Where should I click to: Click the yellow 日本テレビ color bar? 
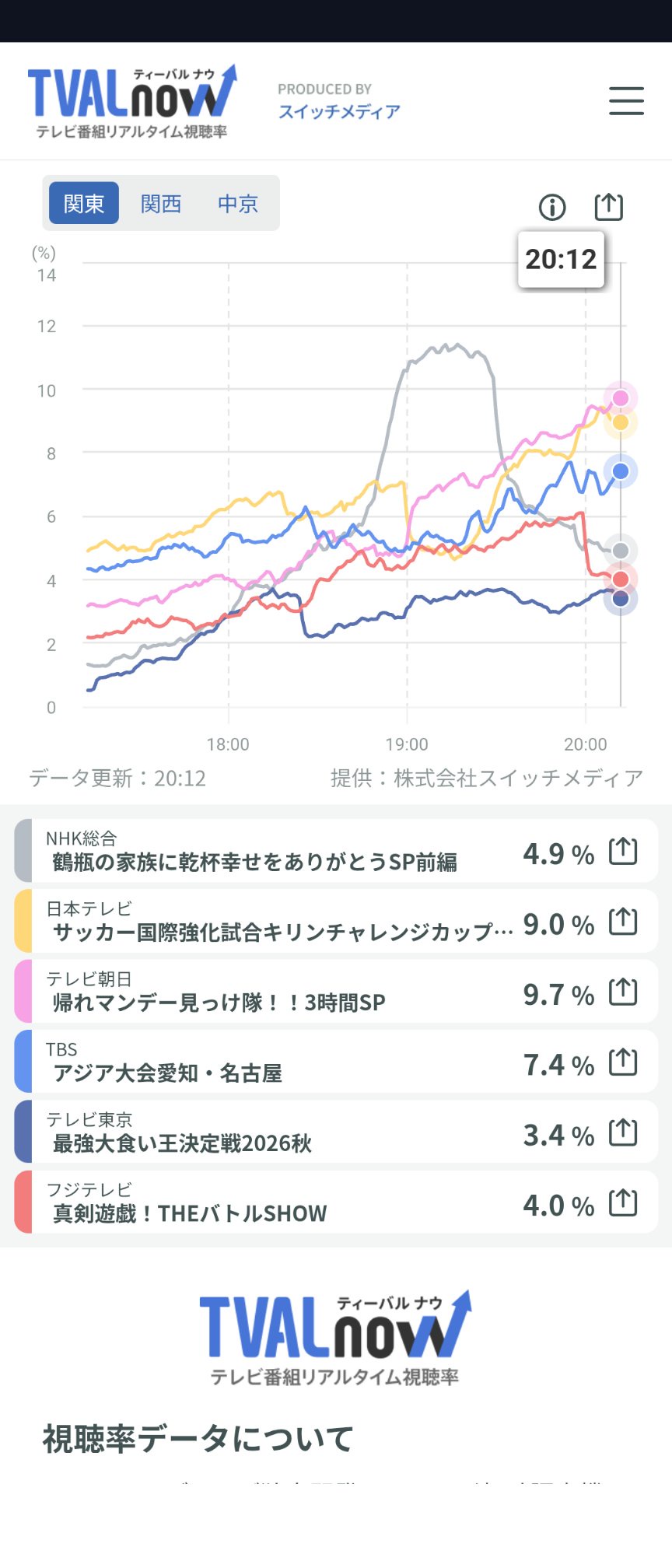tap(23, 921)
